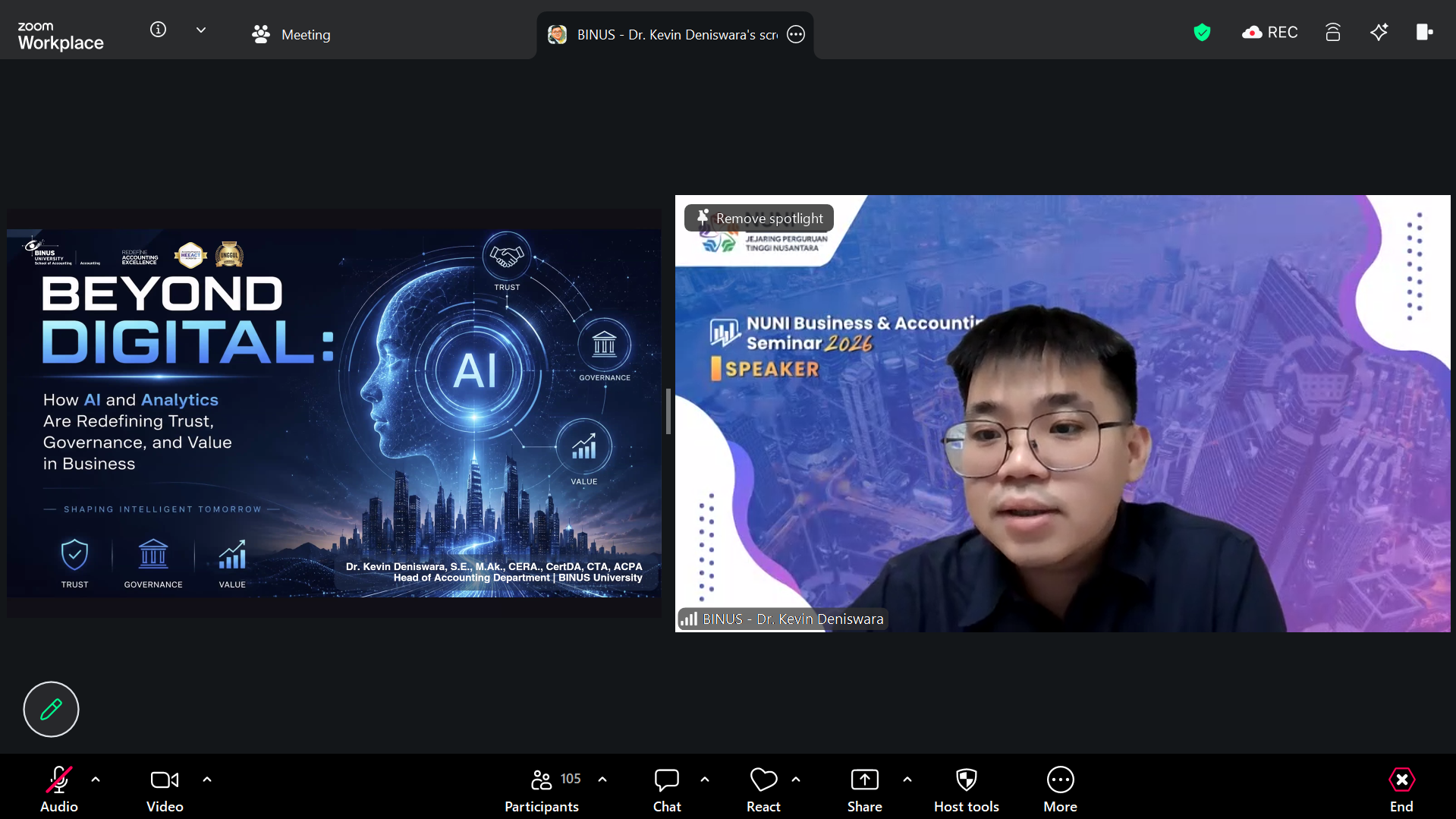End the meeting
Screen dimensions: 1456x819
tap(1401, 789)
